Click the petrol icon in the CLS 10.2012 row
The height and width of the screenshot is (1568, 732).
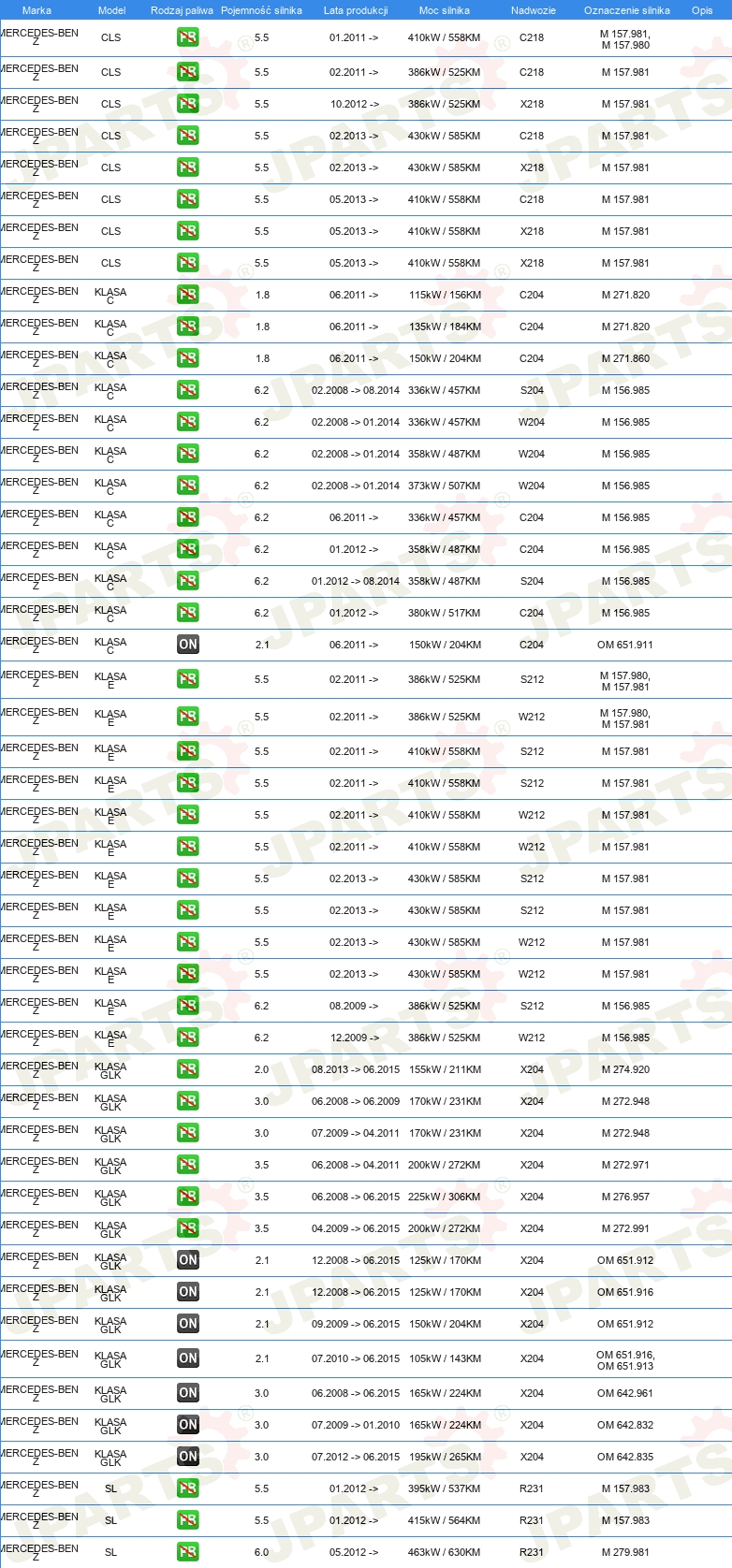click(x=188, y=104)
